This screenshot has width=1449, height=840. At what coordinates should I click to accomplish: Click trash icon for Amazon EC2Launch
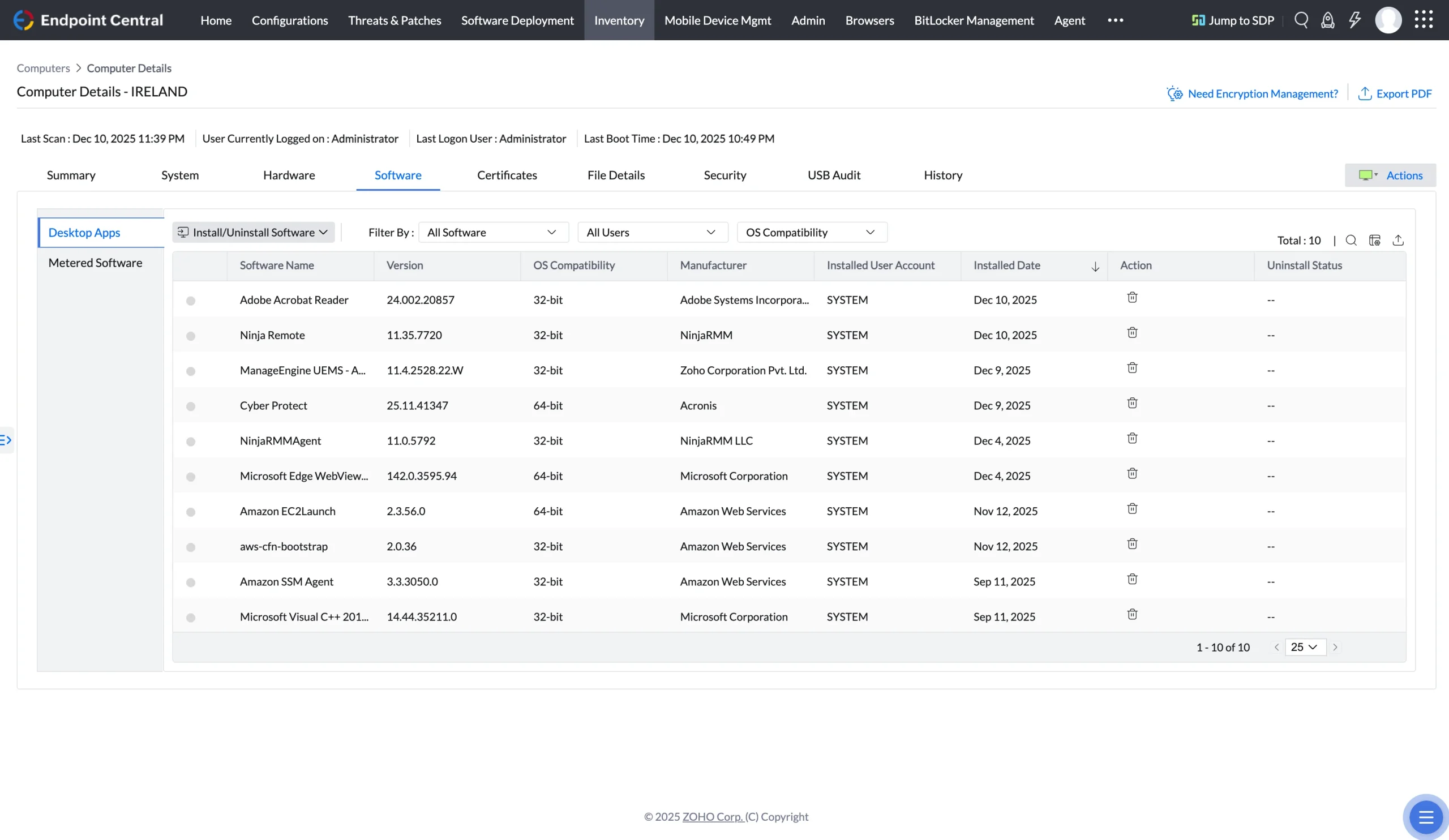coord(1131,509)
